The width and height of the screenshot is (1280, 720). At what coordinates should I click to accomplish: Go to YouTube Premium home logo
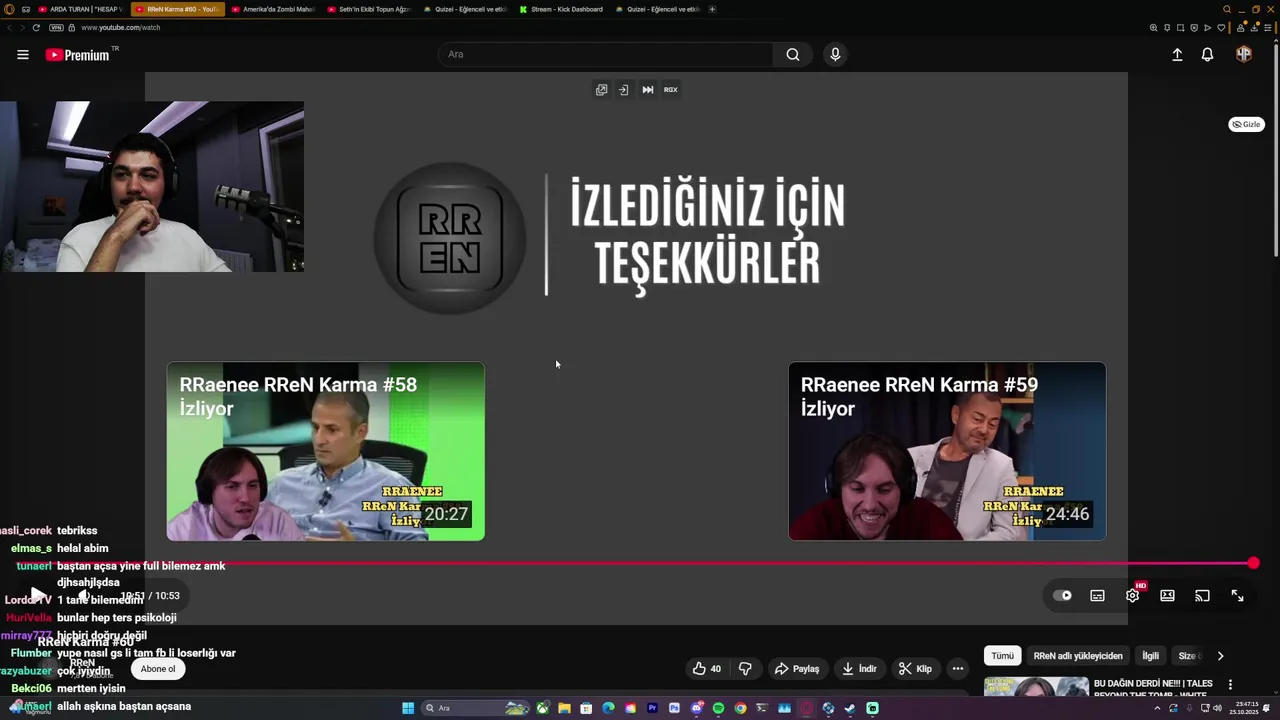click(78, 55)
